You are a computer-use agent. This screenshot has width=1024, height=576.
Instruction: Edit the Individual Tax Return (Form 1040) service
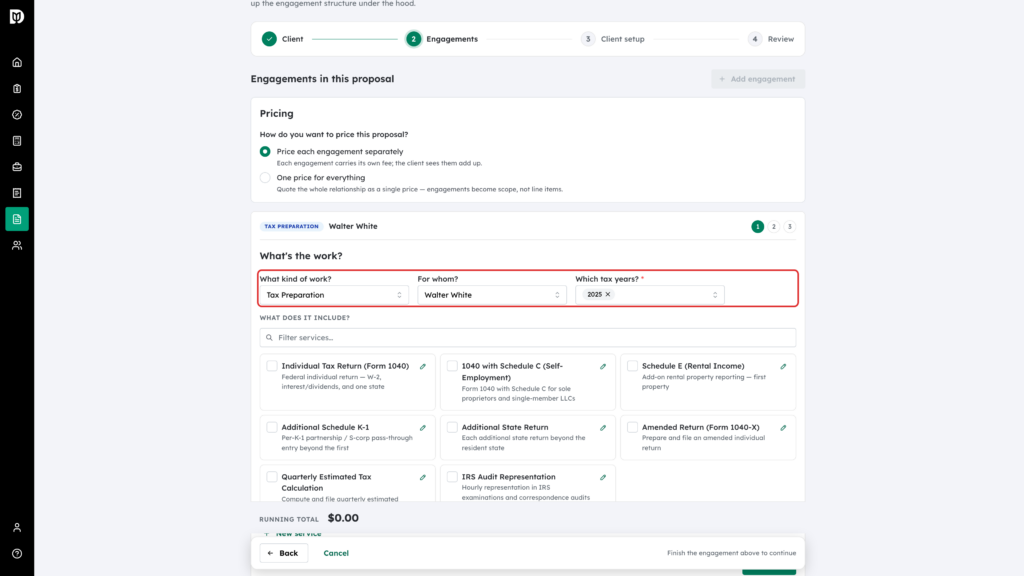point(423,366)
